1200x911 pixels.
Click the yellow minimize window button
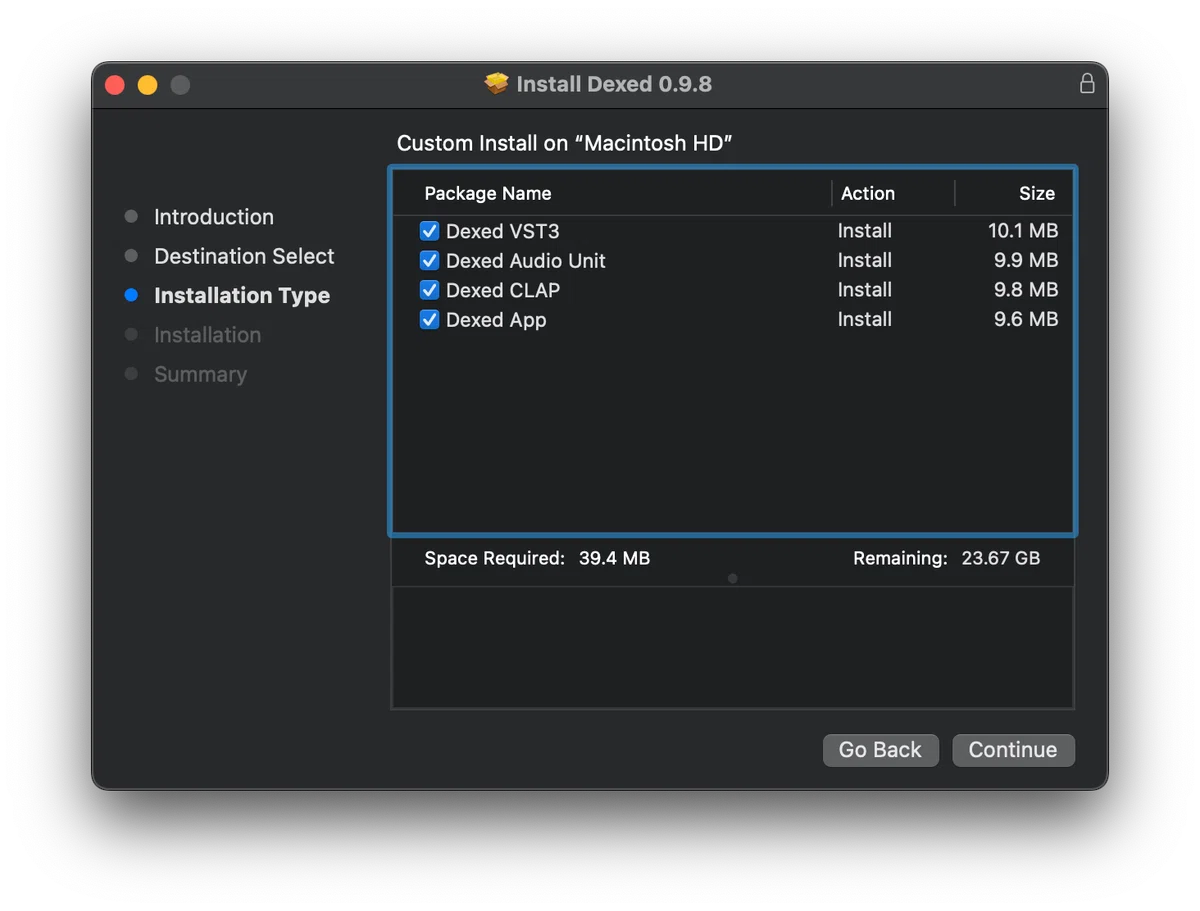click(147, 85)
